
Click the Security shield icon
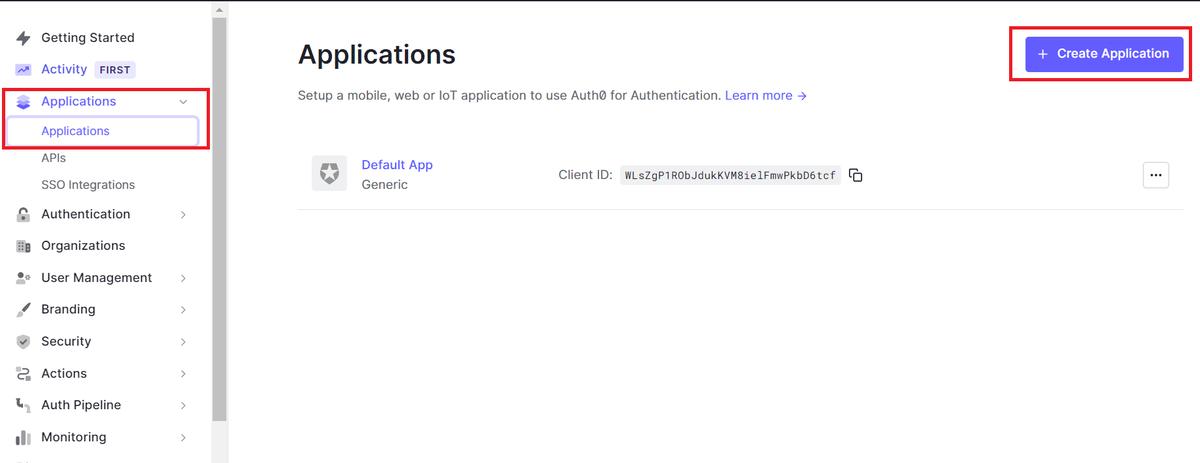pos(23,342)
